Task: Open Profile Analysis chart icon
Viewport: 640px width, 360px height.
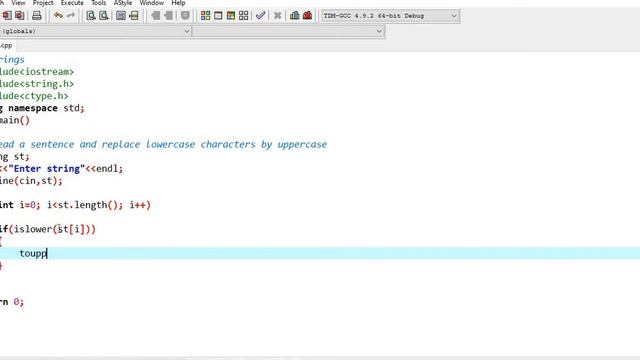Action: [x=295, y=16]
